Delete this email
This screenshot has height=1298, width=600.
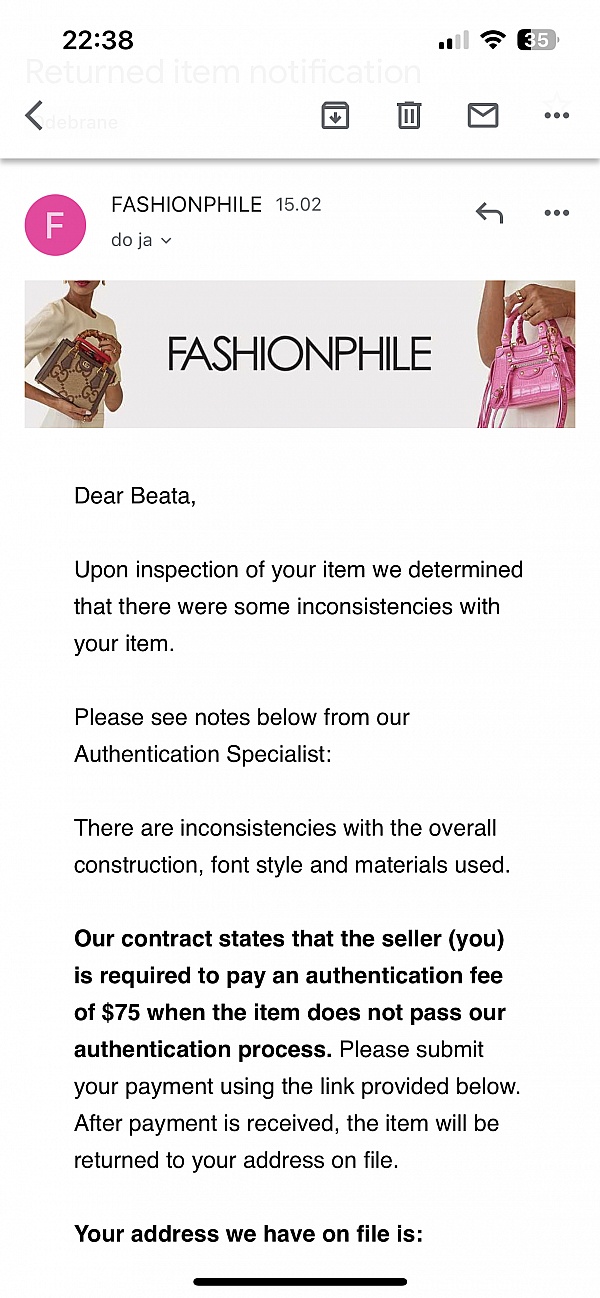tap(408, 115)
